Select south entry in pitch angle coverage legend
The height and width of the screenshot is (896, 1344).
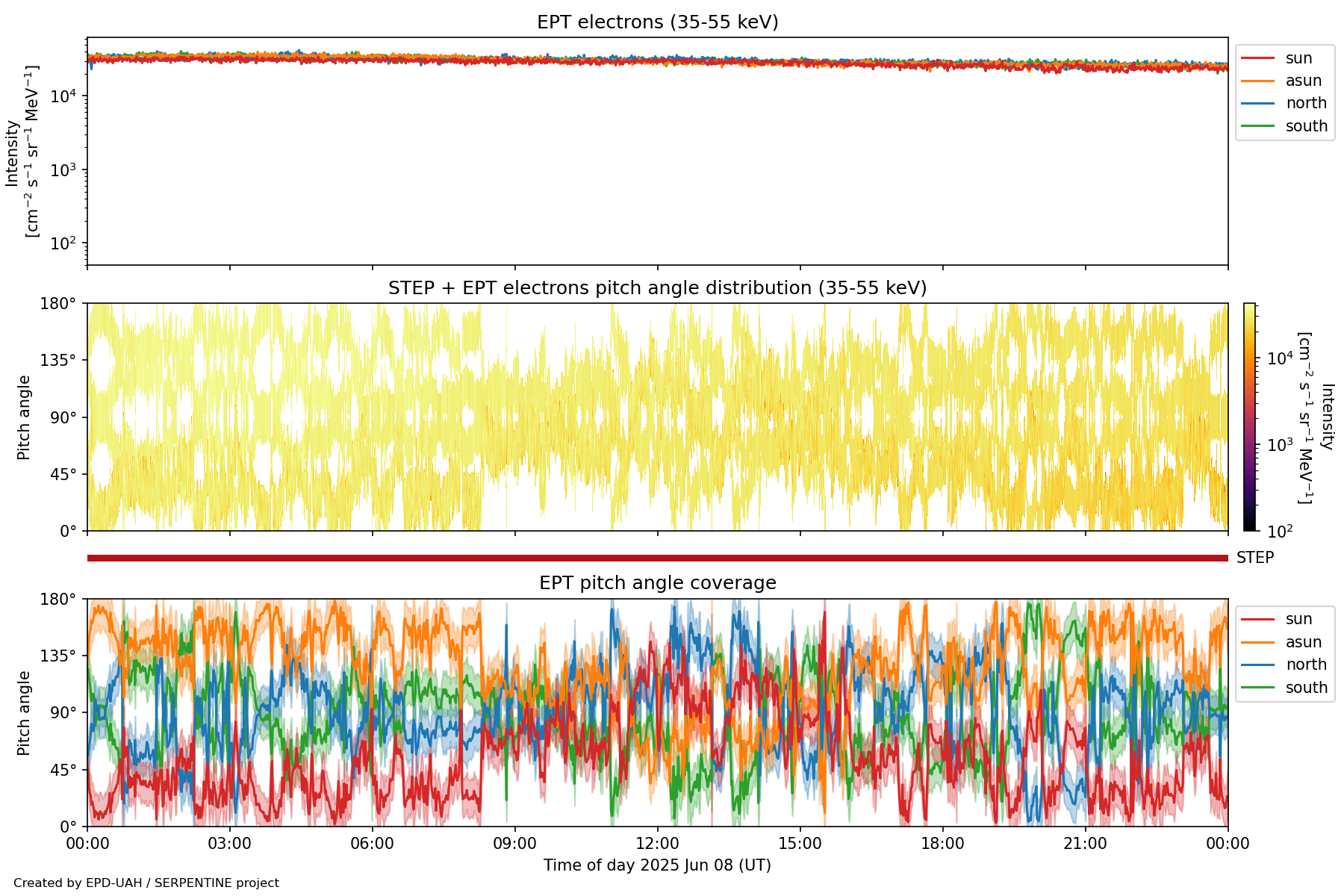tap(1306, 688)
